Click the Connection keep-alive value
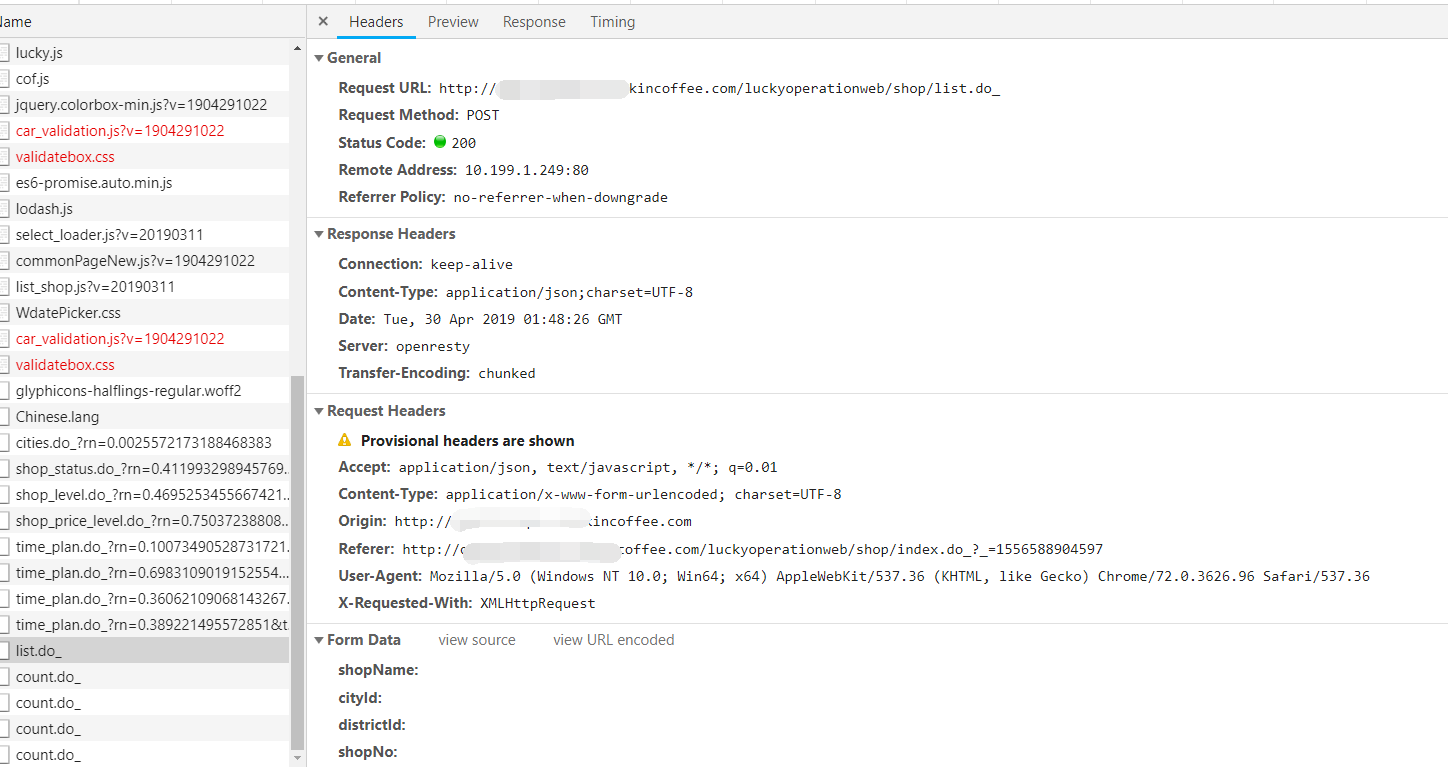The image size is (1448, 767). (471, 264)
